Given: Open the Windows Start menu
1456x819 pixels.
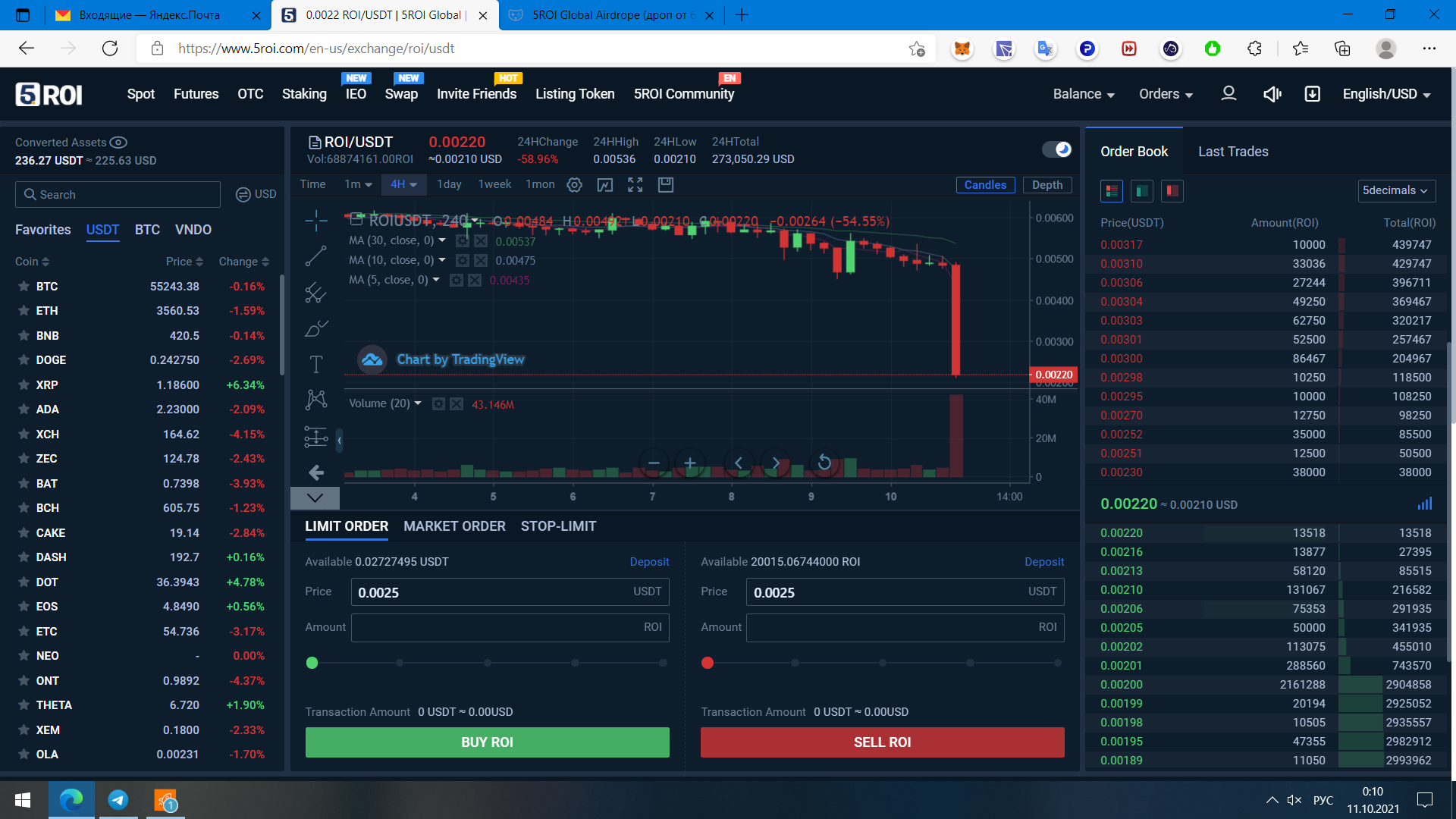Looking at the screenshot, I should [x=23, y=800].
